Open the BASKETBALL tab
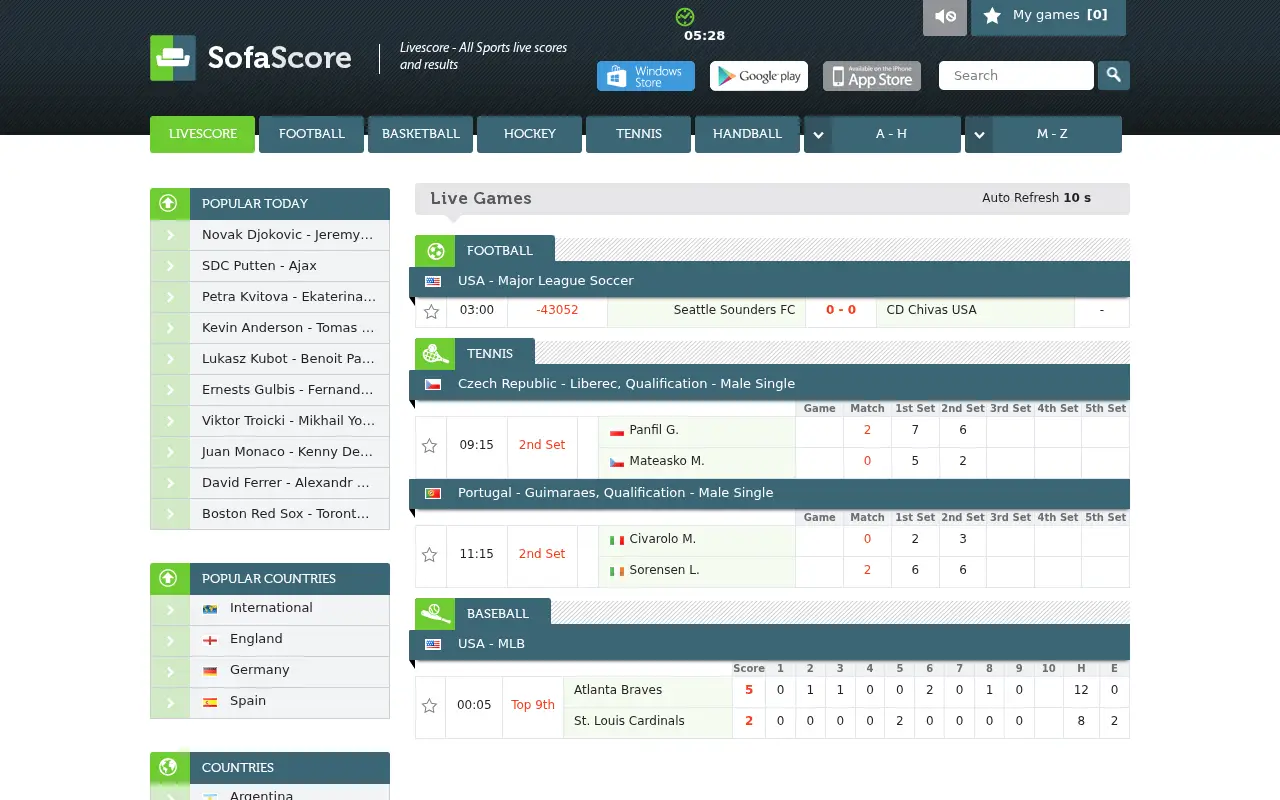Image resolution: width=1280 pixels, height=800 pixels. tap(421, 134)
